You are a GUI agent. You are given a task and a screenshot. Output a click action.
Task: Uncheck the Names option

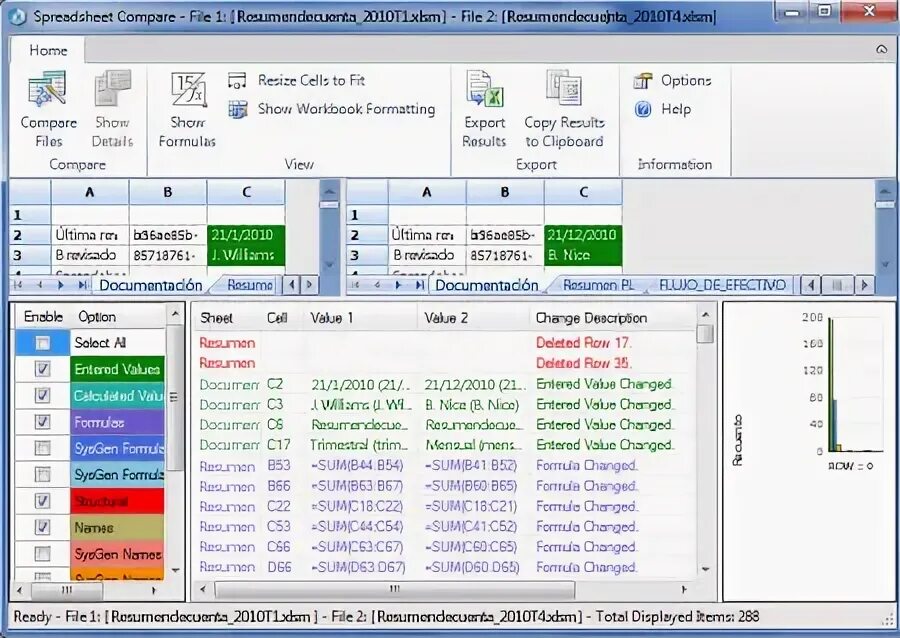(x=42, y=527)
